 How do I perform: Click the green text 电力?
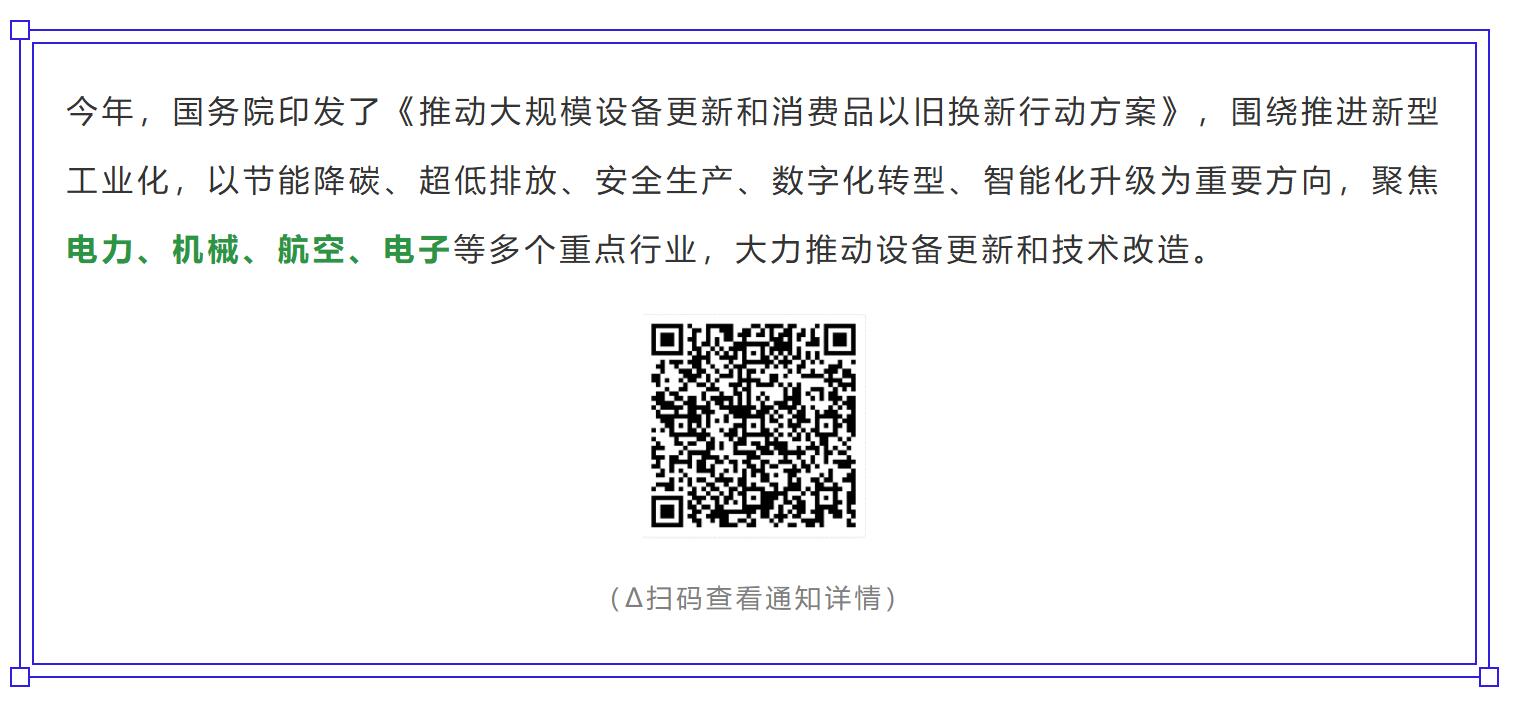point(101,249)
